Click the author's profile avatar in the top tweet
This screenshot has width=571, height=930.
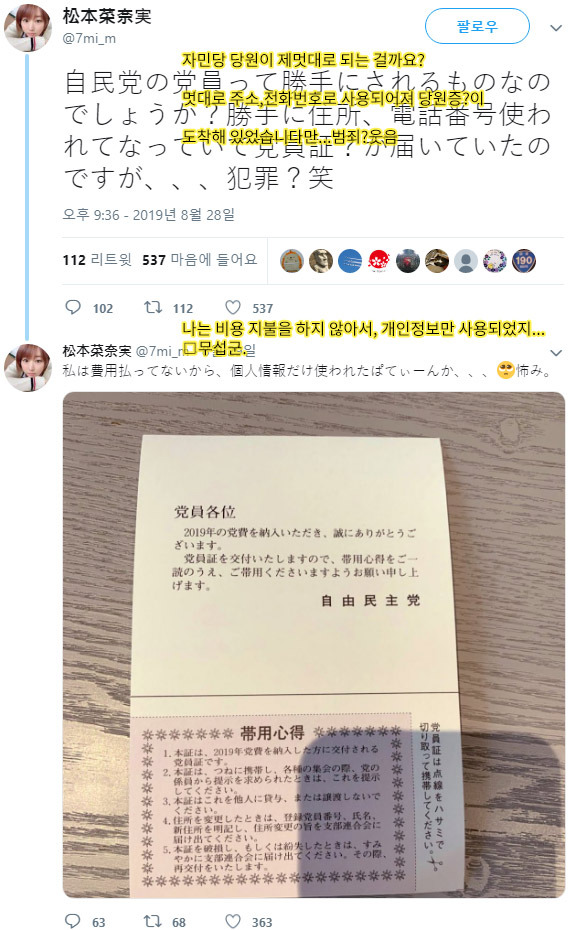28,27
